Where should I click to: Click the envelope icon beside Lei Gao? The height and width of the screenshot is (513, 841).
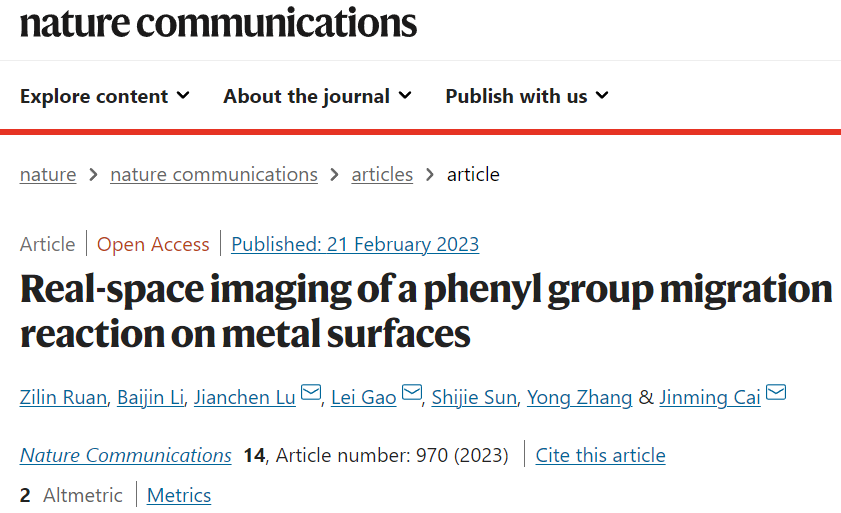pyautogui.click(x=412, y=394)
